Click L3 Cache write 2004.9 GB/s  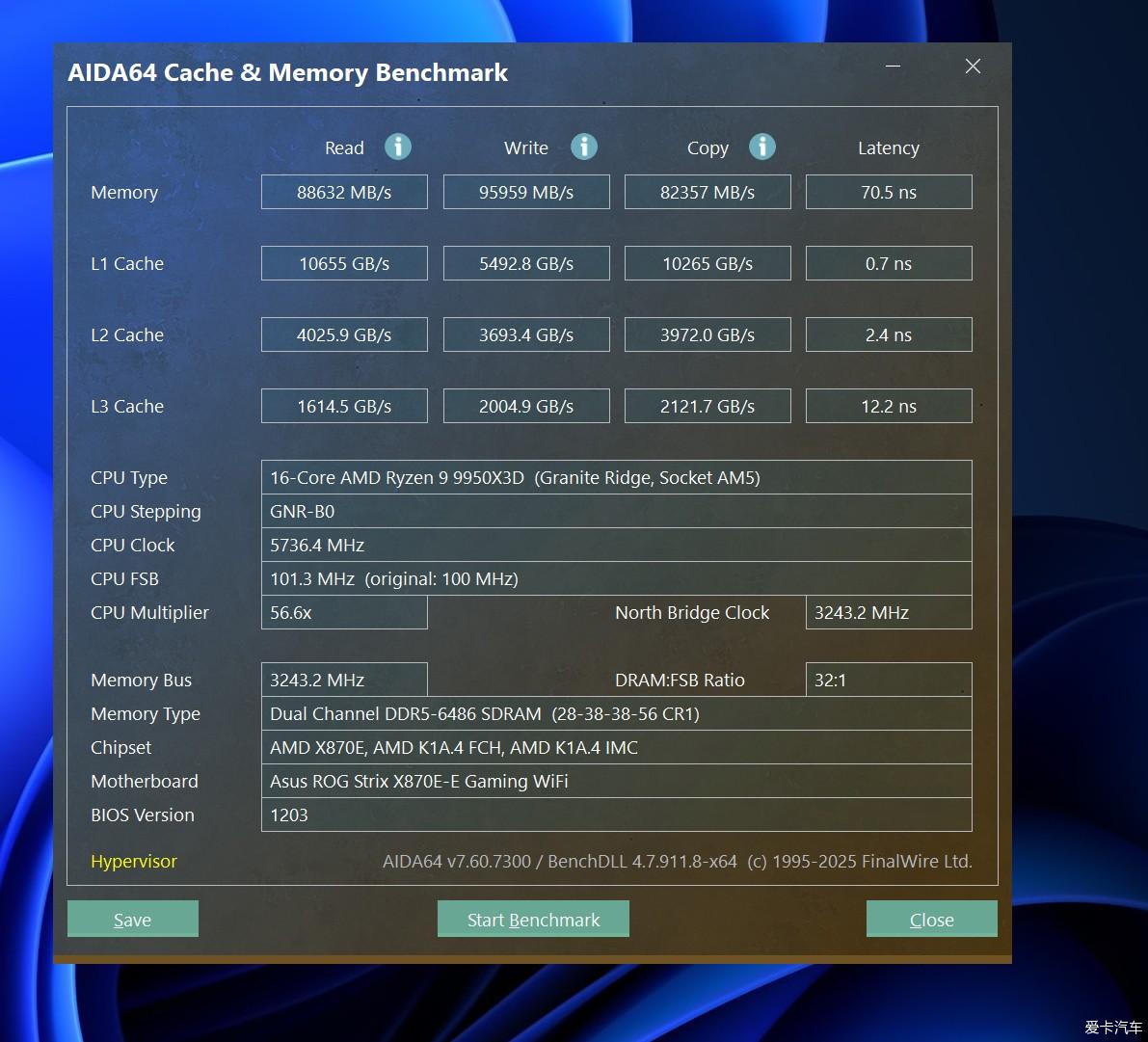(526, 406)
